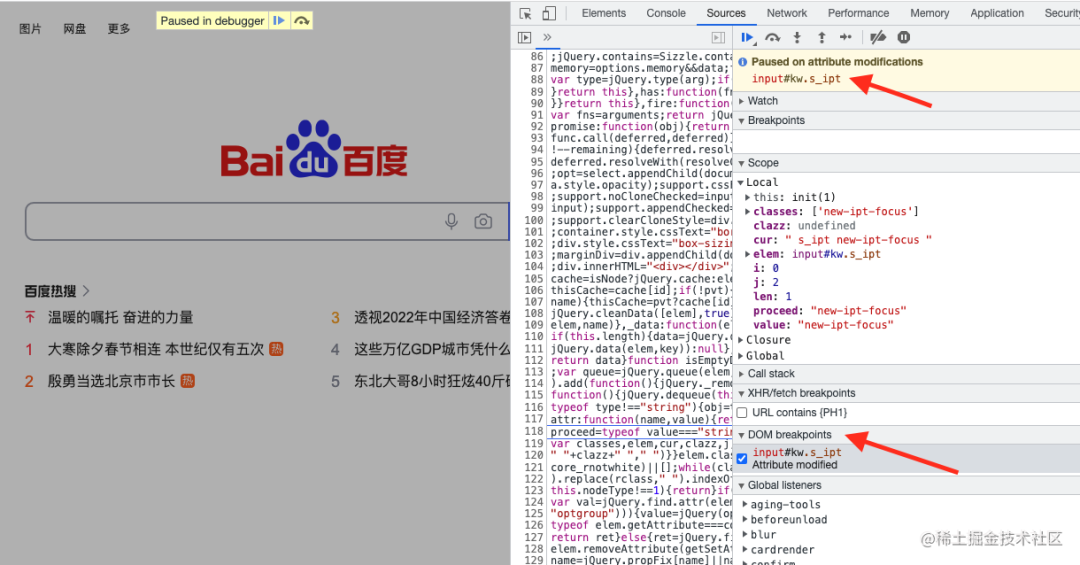
Task: Step out of current function icon
Action: [x=822, y=37]
